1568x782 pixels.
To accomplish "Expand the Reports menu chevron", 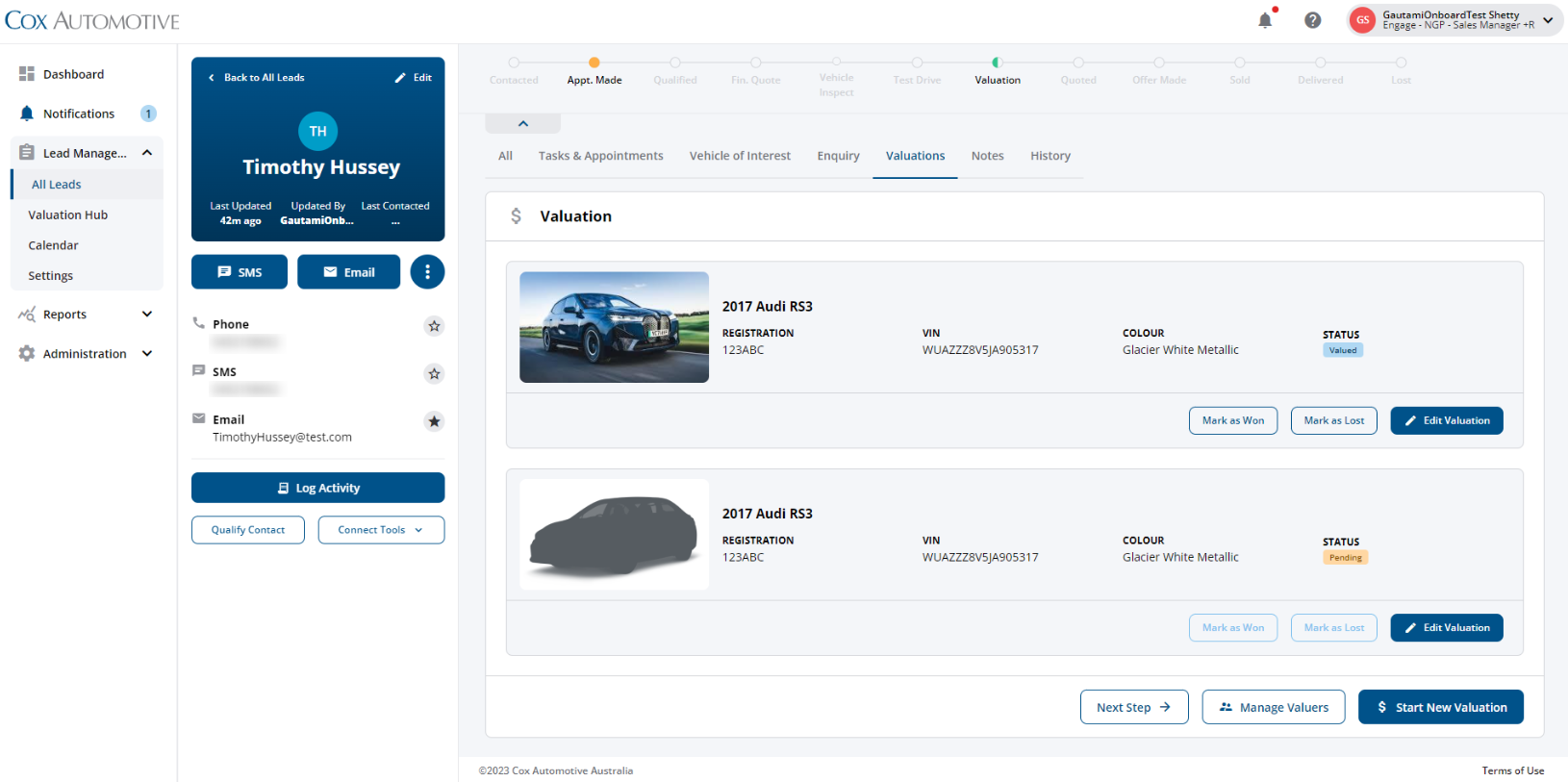I will pos(147,315).
